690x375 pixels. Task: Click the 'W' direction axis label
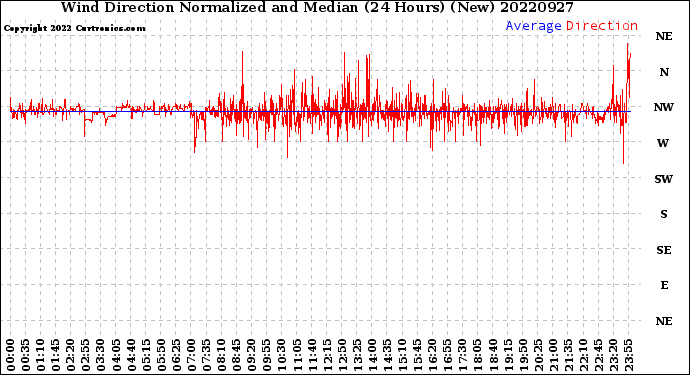(x=663, y=143)
